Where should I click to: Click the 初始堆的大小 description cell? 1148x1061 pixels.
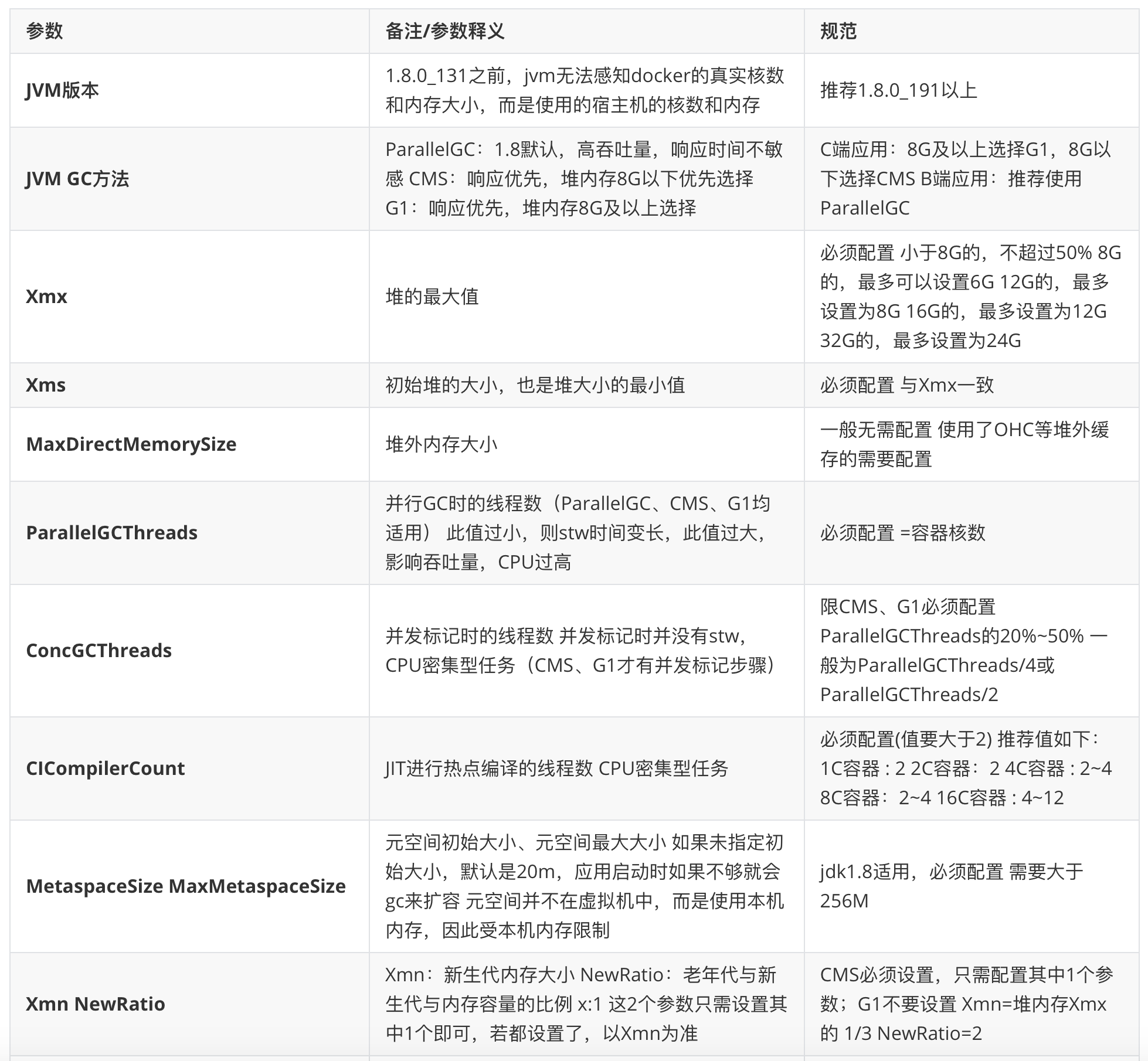click(x=586, y=385)
